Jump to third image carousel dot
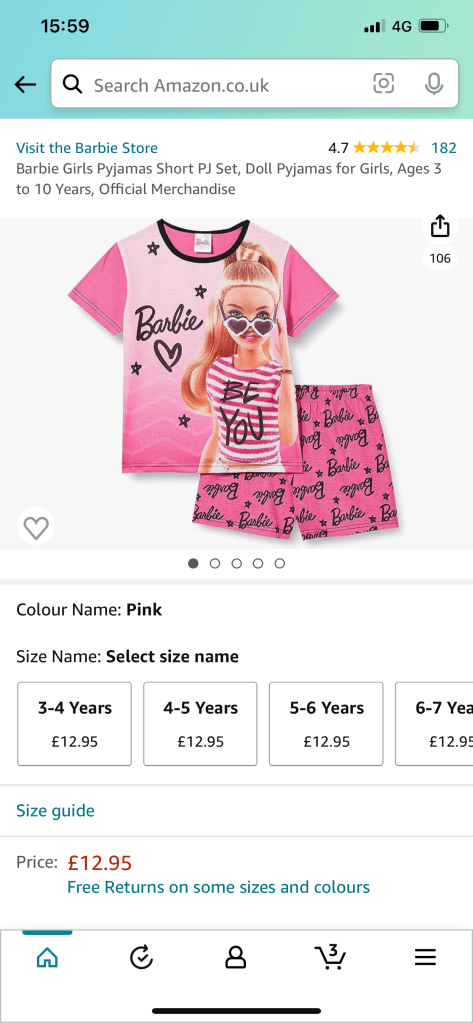Image resolution: width=473 pixels, height=1023 pixels. [x=236, y=563]
